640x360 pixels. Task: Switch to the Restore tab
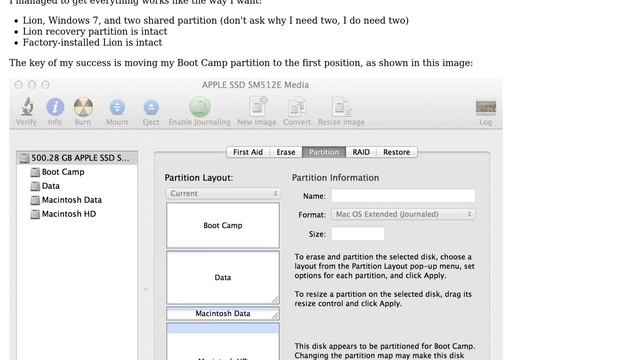(397, 152)
